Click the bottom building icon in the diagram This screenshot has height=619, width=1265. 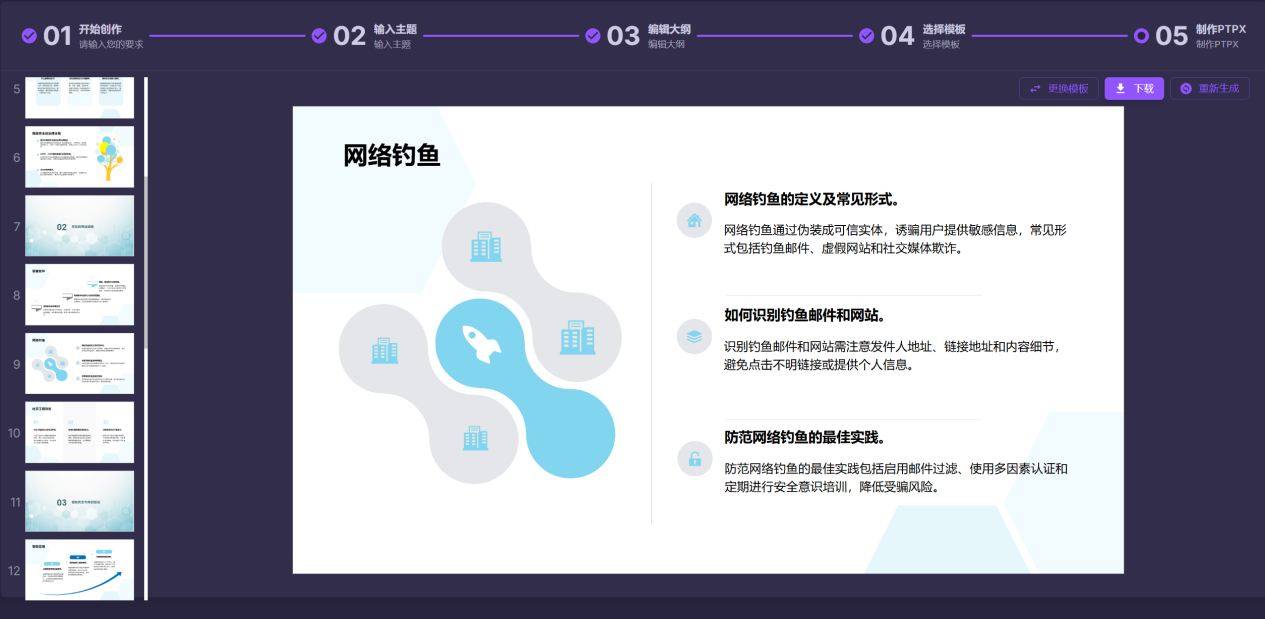coord(475,437)
